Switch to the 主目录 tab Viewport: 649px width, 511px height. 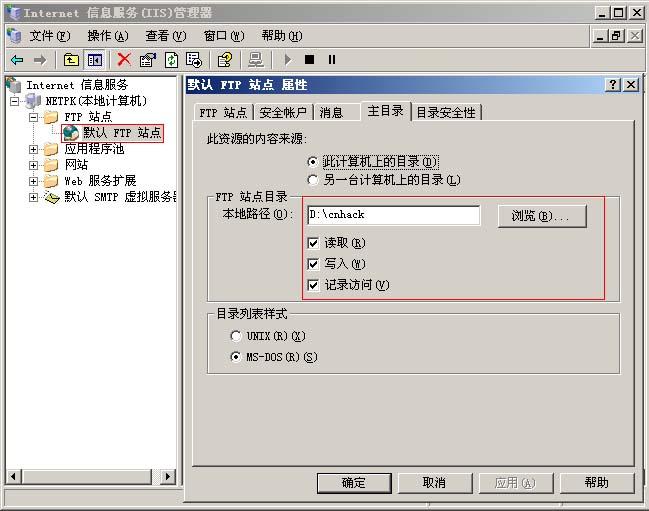[386, 111]
